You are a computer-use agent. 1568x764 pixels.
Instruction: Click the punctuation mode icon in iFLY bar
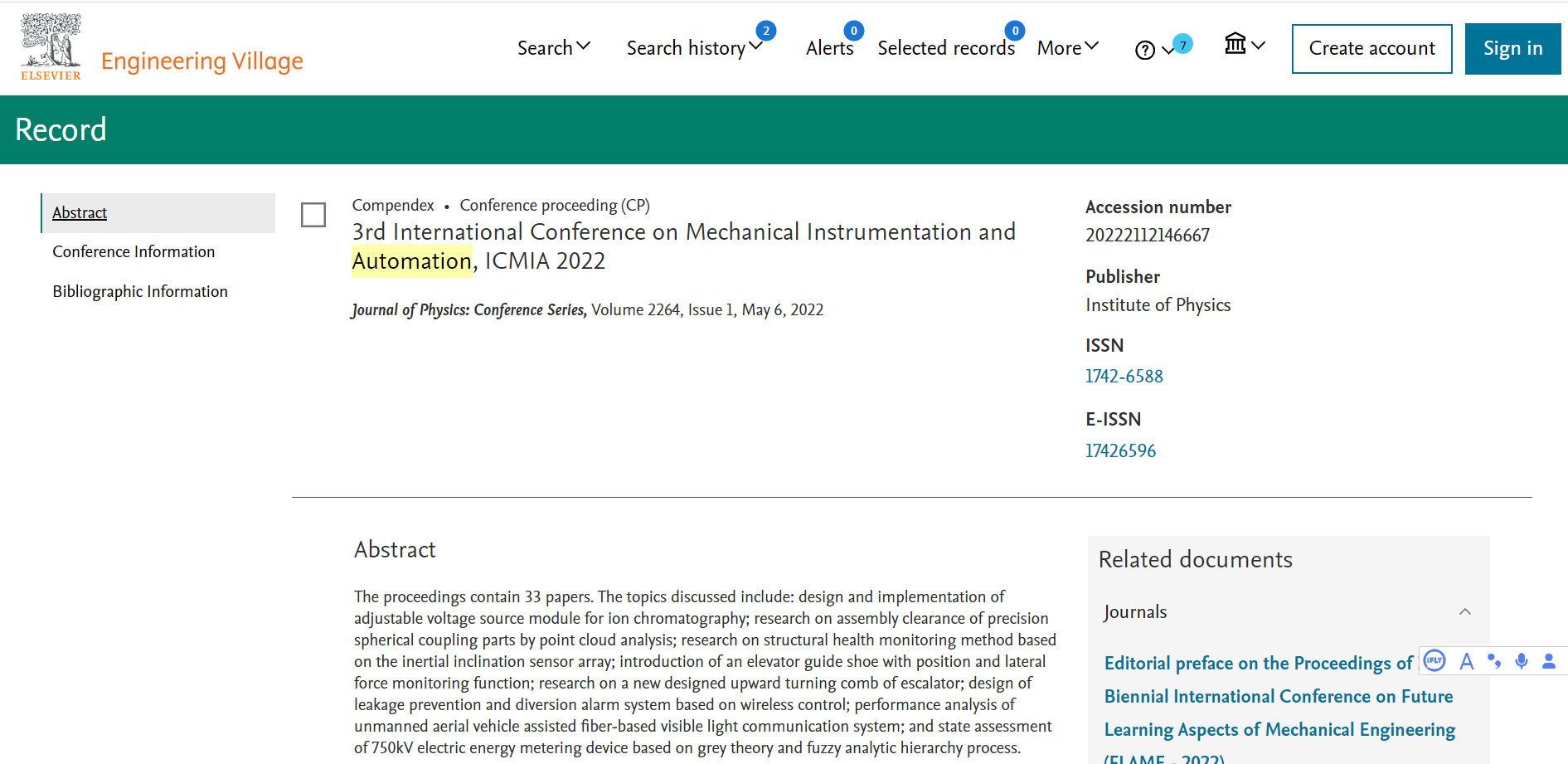point(1494,661)
